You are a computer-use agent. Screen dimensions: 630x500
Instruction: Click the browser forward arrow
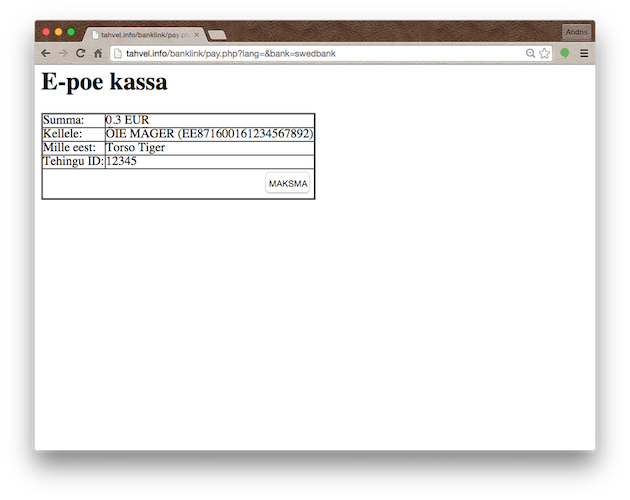(x=63, y=53)
